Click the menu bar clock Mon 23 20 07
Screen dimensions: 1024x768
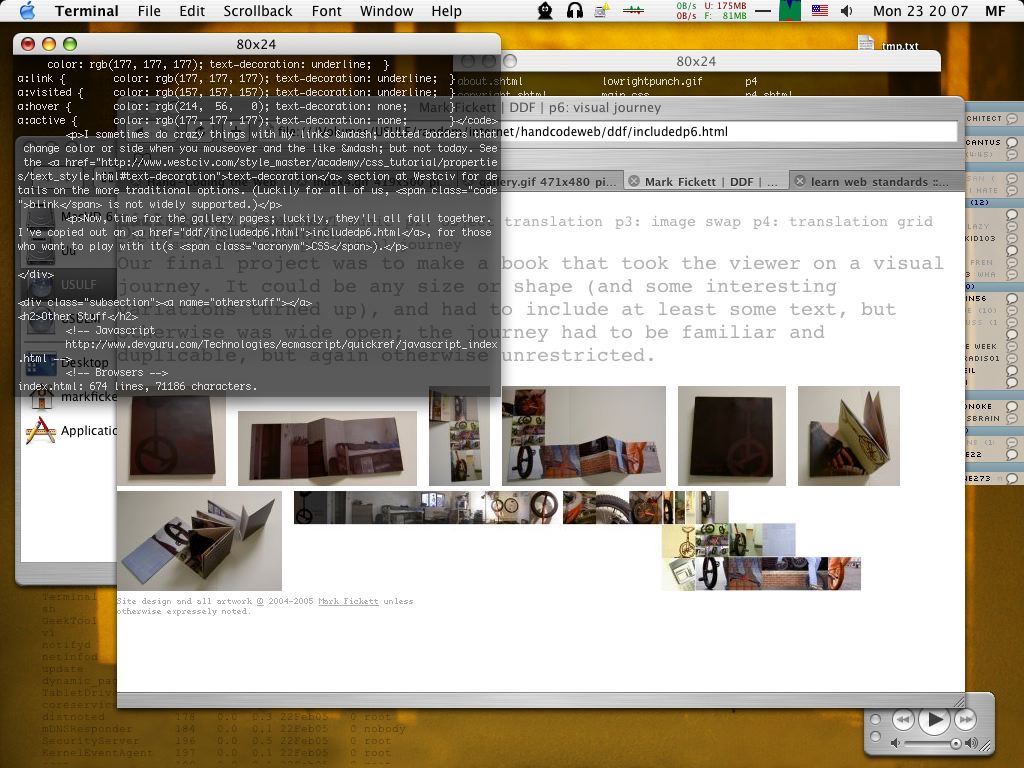pyautogui.click(x=920, y=11)
